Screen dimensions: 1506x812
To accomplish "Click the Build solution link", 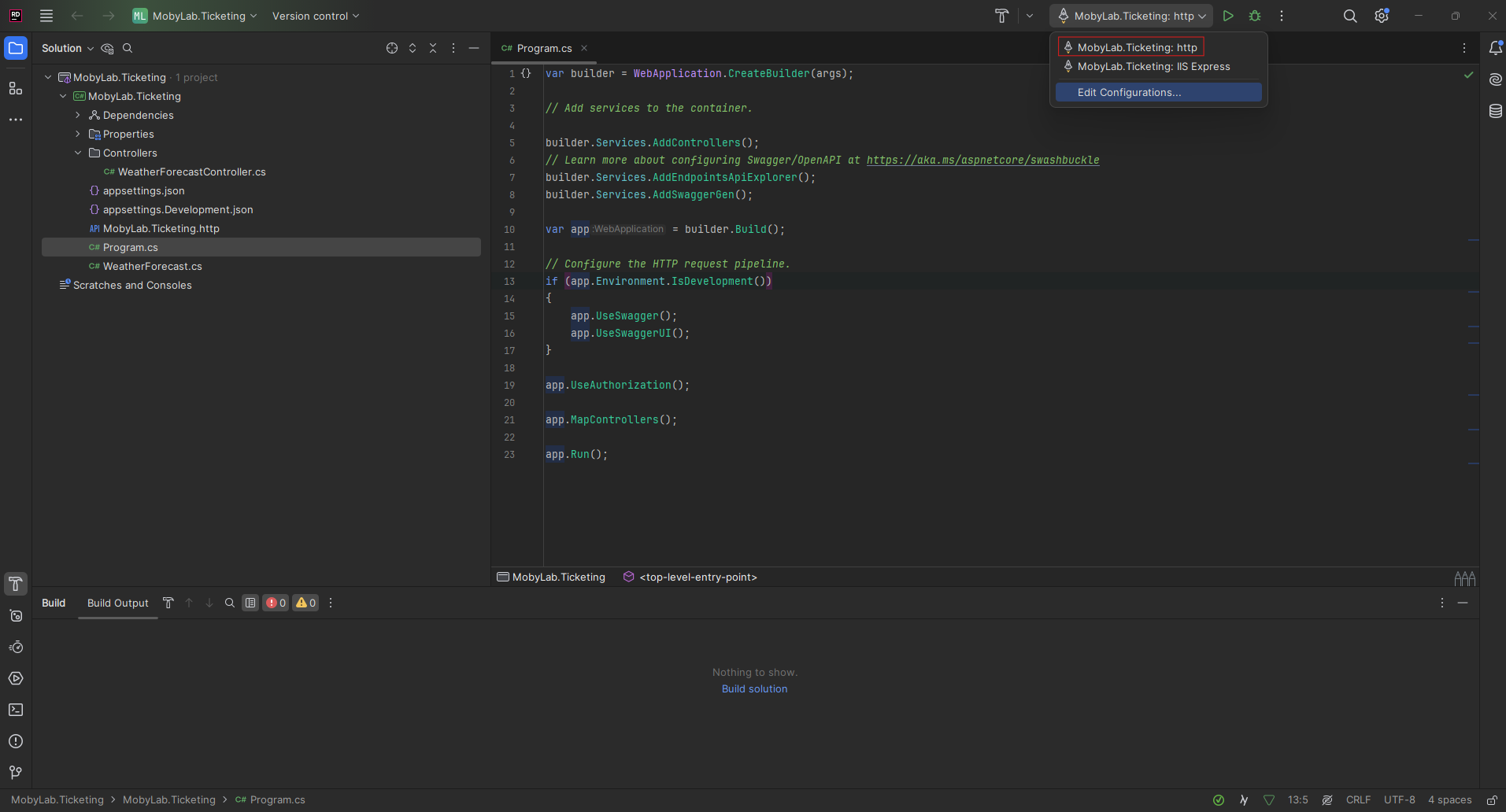I will 754,688.
